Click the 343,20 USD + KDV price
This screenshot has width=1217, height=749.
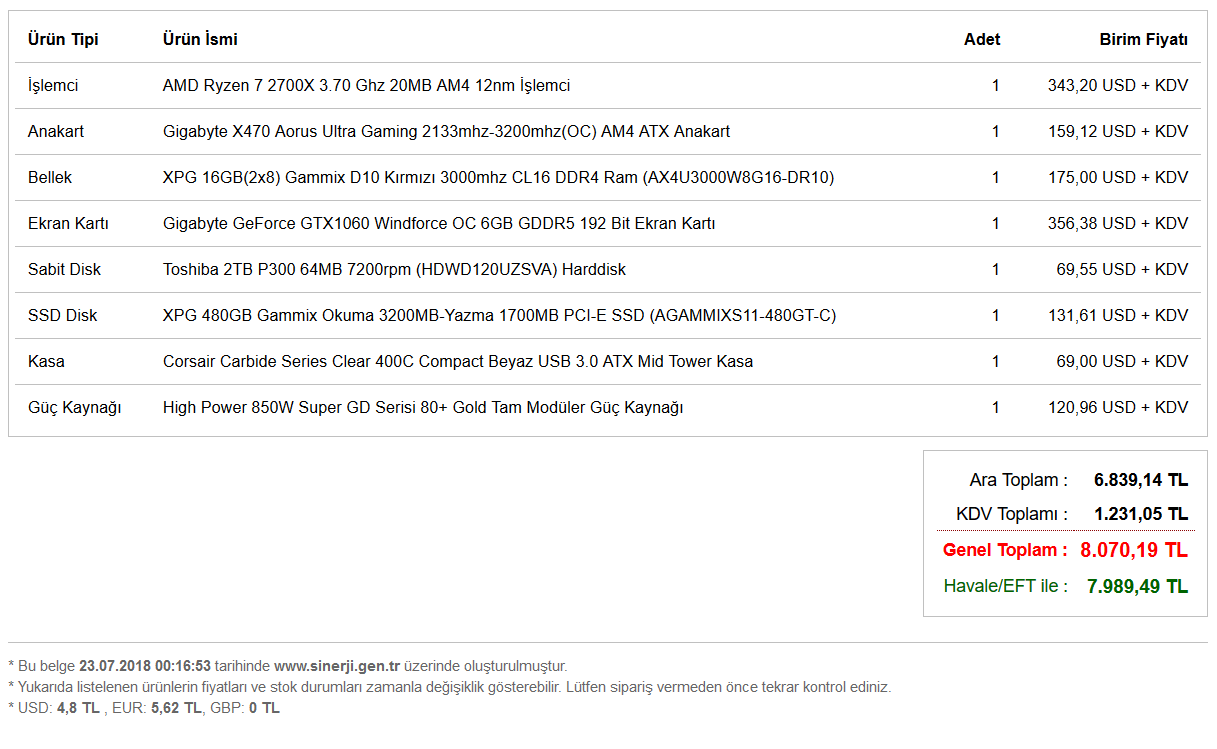pyautogui.click(x=1118, y=86)
